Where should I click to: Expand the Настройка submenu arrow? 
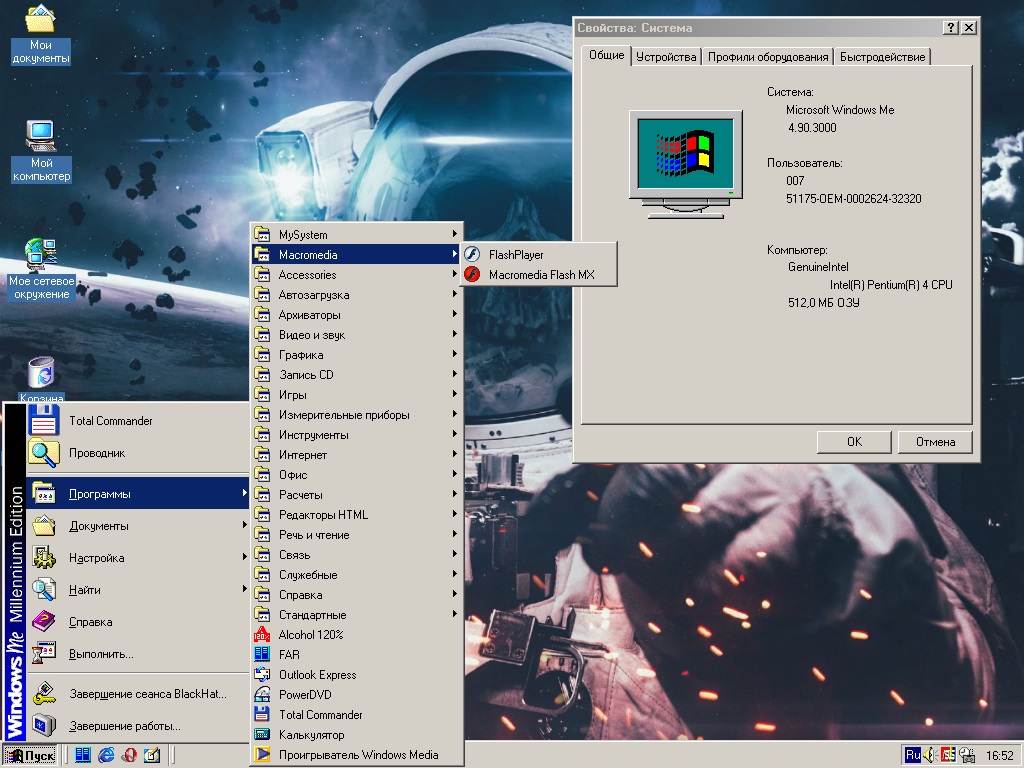point(244,556)
